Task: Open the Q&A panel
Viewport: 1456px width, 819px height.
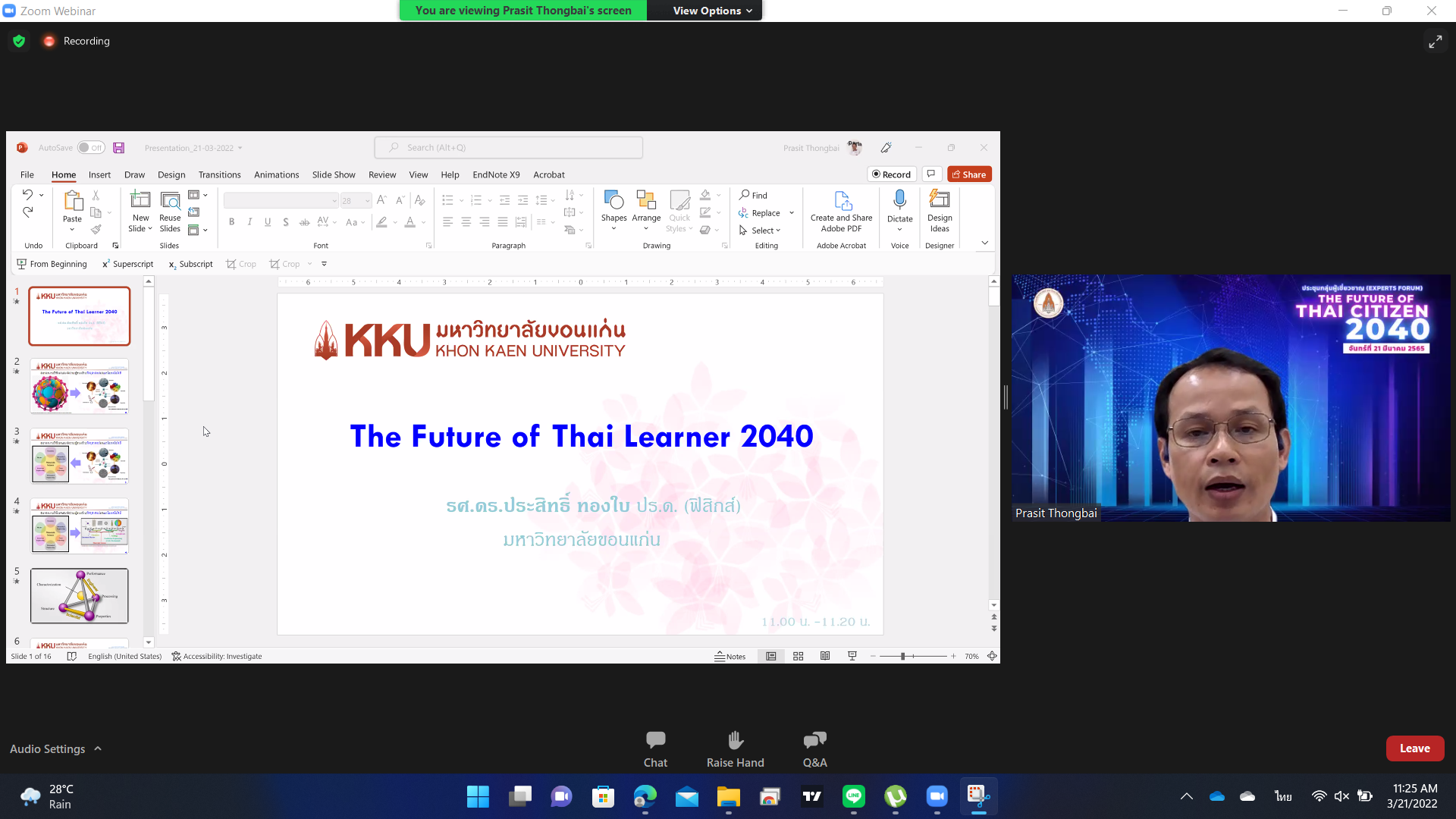Action: 814,740
